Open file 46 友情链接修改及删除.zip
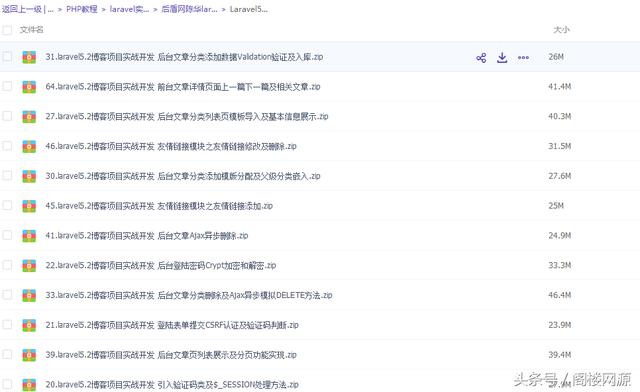Viewport: 640px width, 392px height. pyautogui.click(x=171, y=147)
